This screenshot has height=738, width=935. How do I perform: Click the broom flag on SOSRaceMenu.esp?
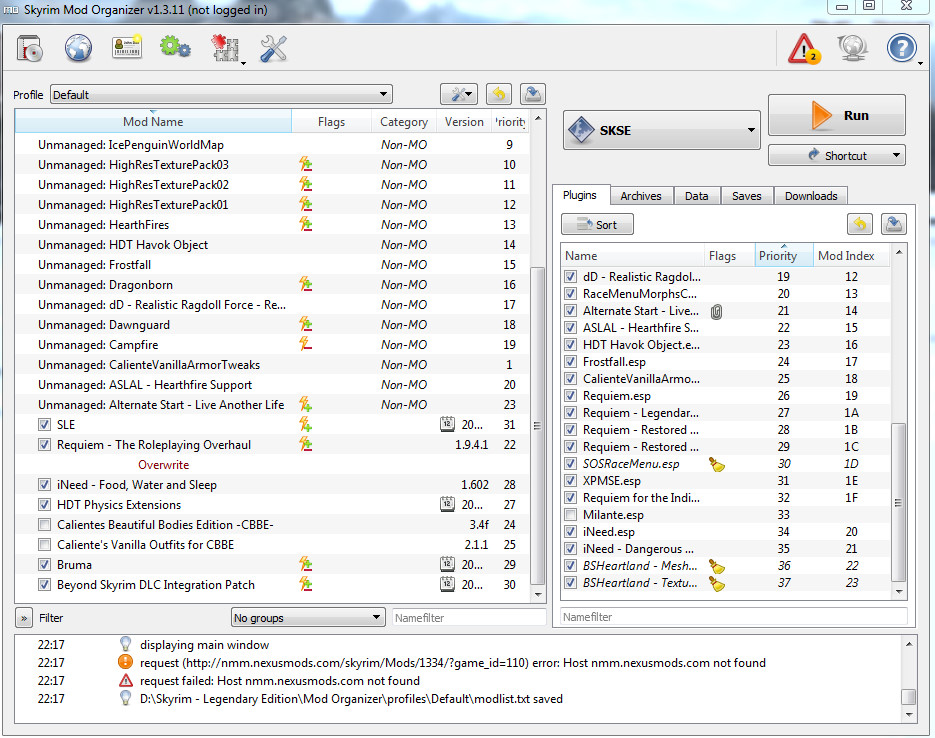pyautogui.click(x=717, y=464)
